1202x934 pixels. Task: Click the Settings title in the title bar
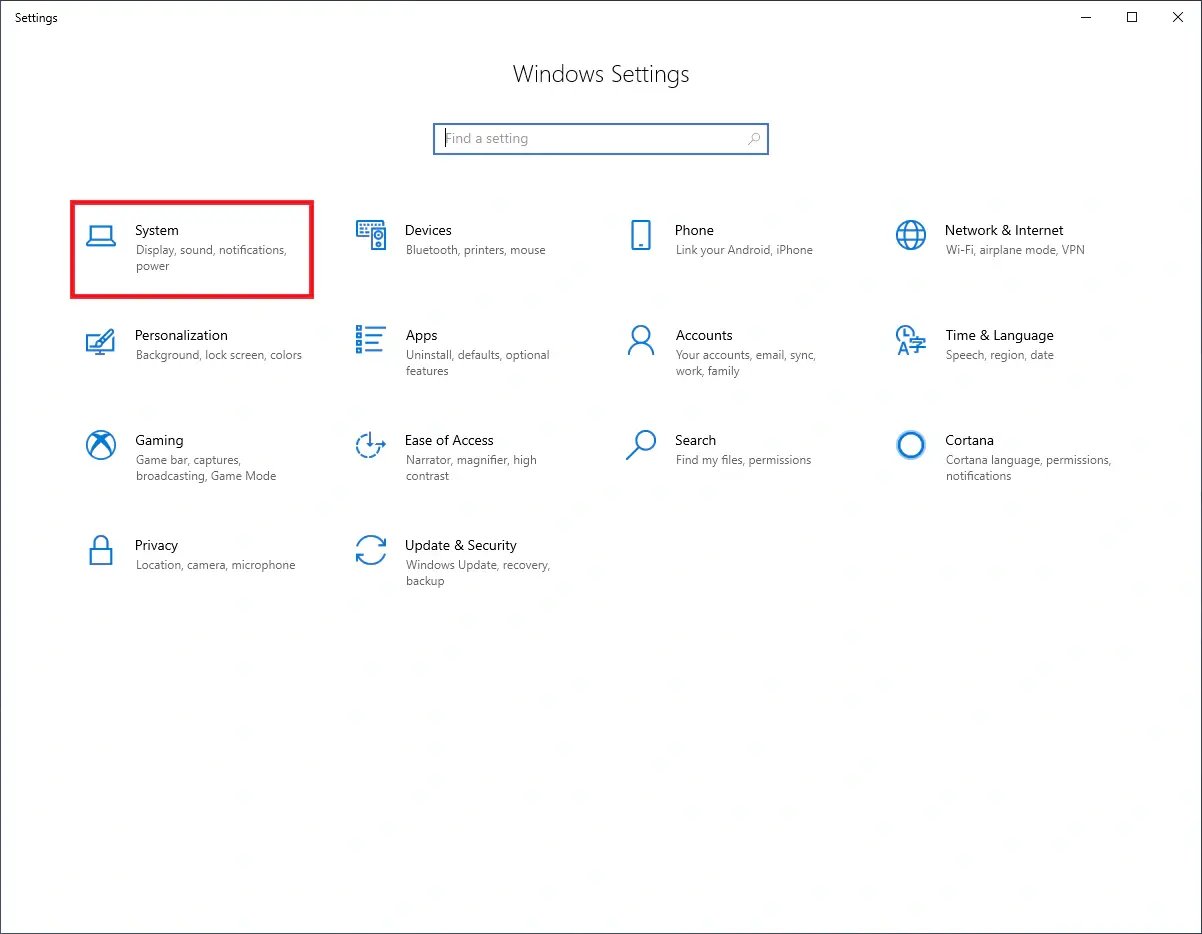[36, 17]
